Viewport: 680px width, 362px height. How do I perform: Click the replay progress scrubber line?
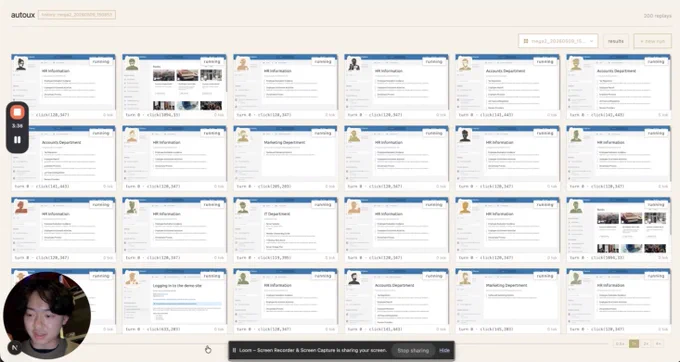click(347, 344)
